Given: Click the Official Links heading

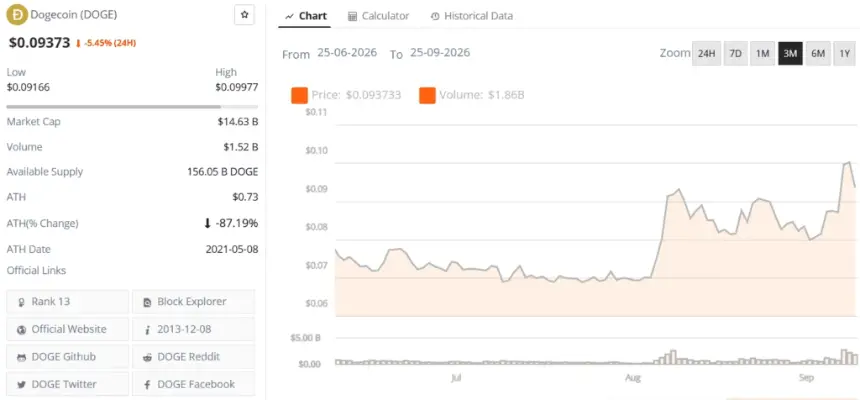Looking at the screenshot, I should click(x=36, y=271).
